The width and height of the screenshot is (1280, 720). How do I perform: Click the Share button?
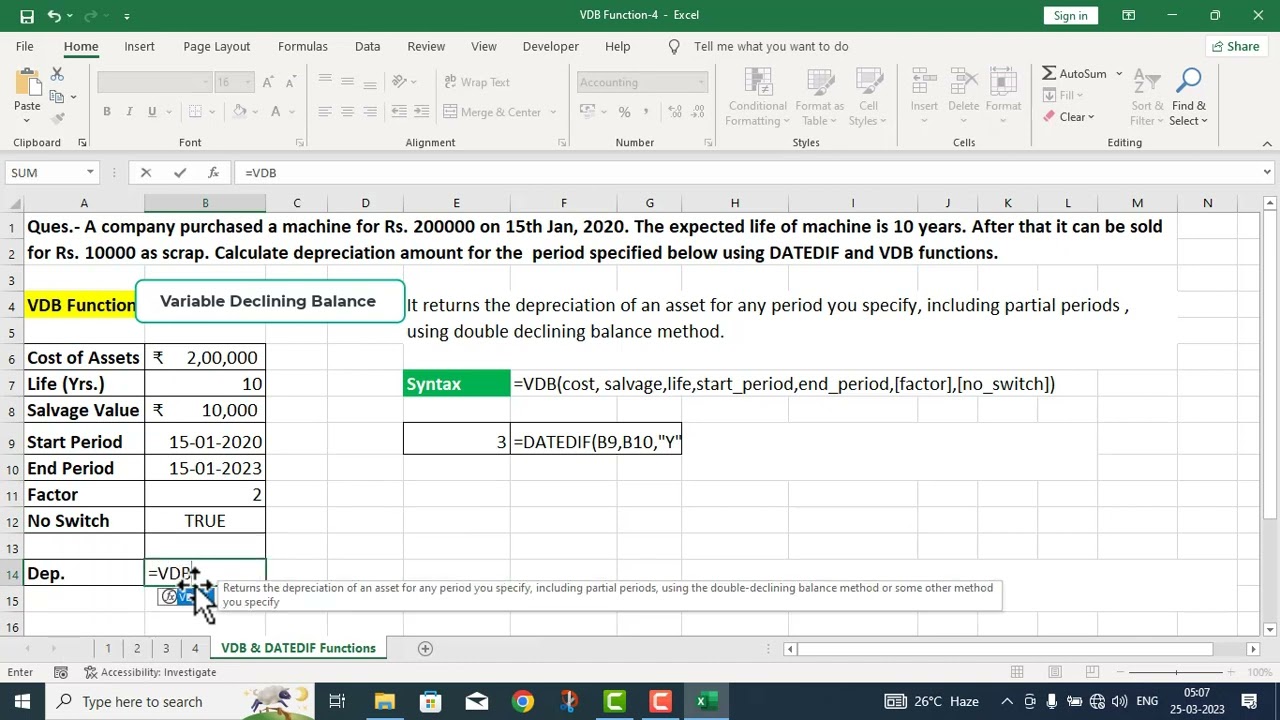[1235, 46]
